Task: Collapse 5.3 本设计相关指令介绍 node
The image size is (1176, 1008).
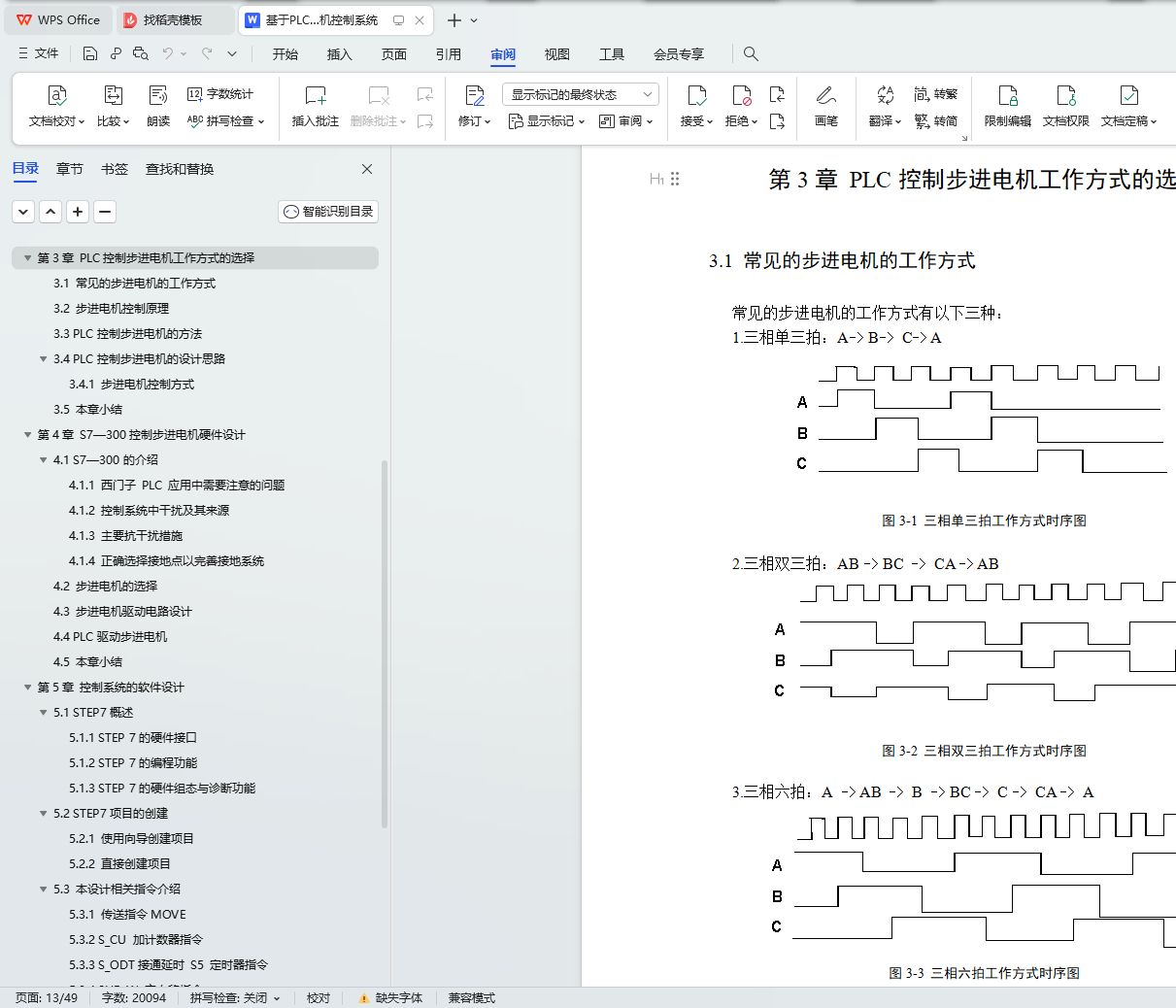Action: [43, 890]
